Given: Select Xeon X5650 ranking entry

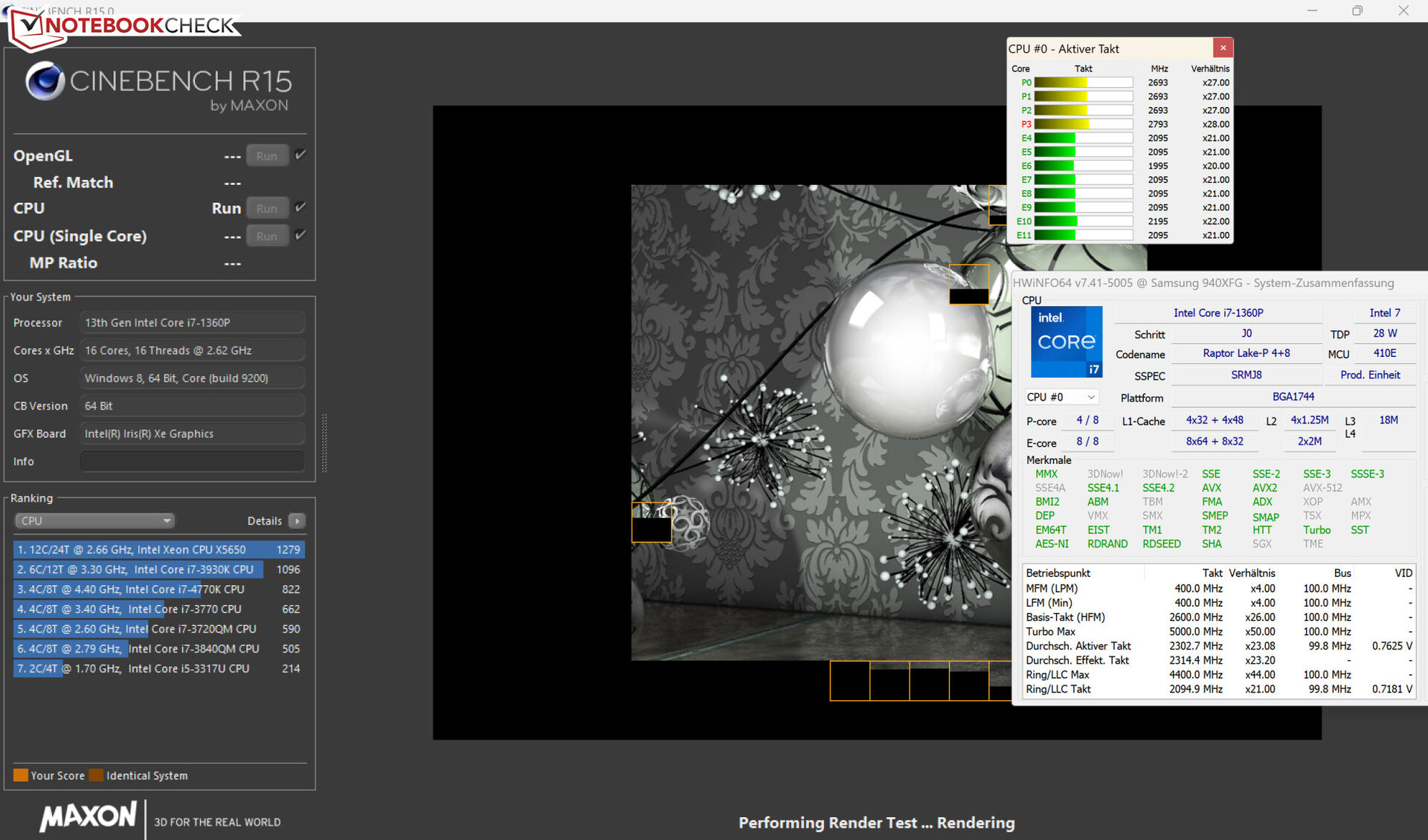Looking at the screenshot, I should point(158,549).
